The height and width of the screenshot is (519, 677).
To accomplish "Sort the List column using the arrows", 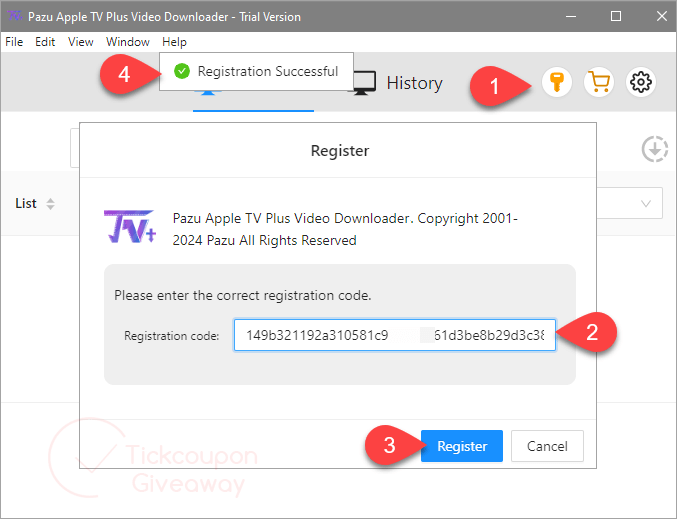I will coord(51,204).
